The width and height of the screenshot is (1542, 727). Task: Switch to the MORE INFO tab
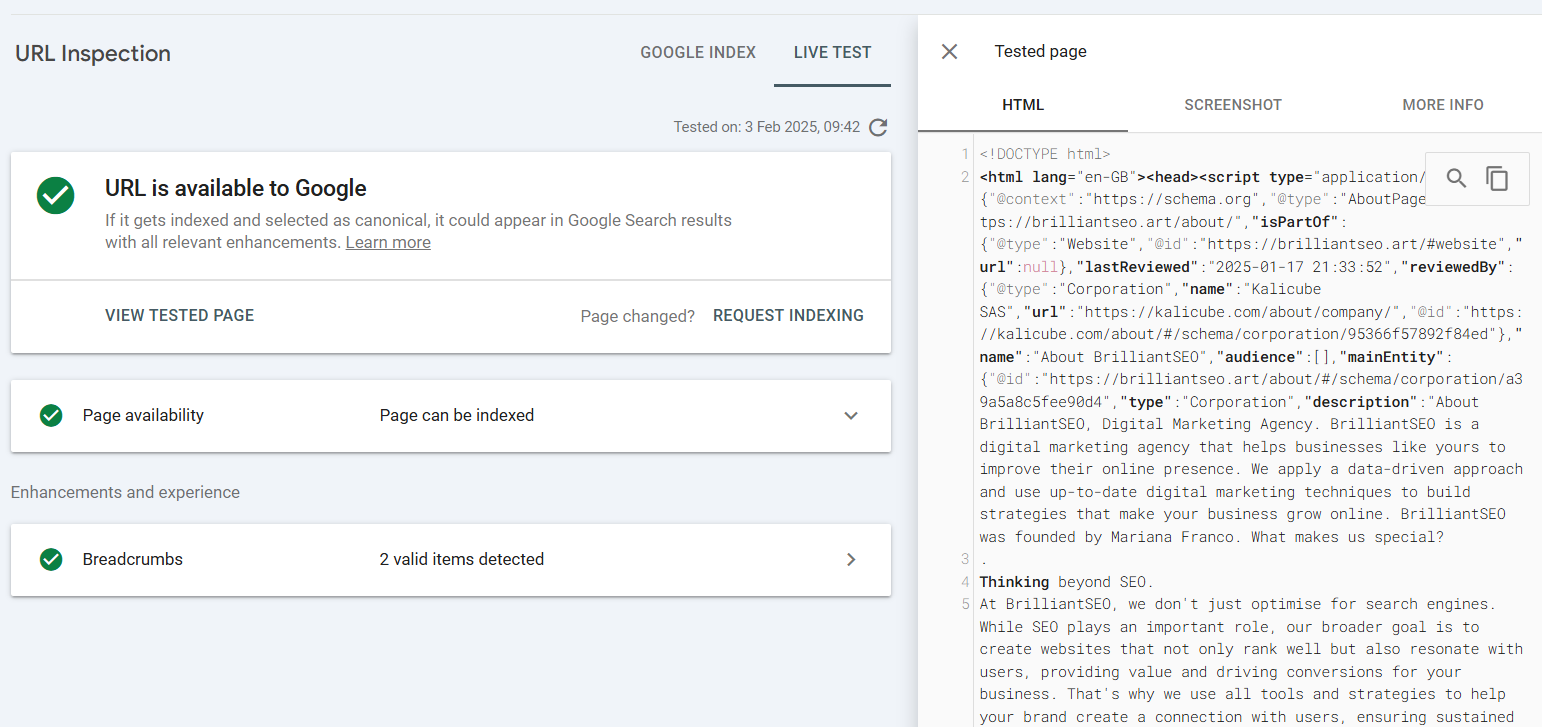coord(1443,104)
